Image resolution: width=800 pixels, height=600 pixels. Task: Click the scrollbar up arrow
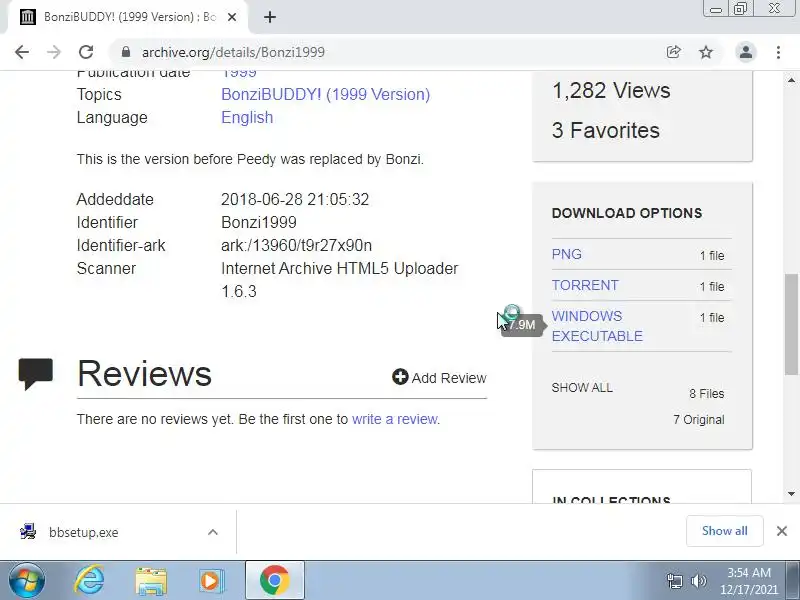(791, 80)
